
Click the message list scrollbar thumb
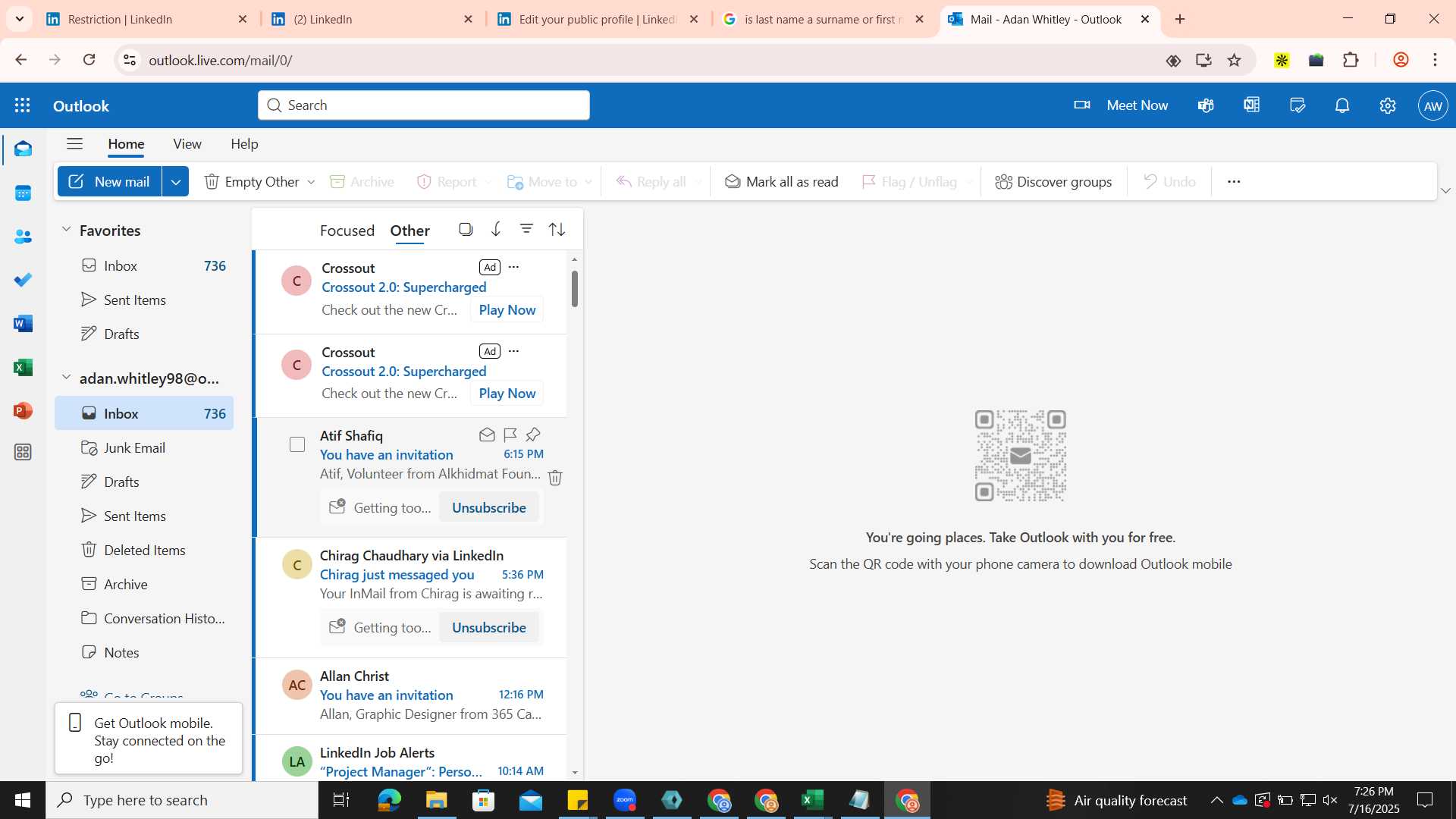(x=575, y=288)
